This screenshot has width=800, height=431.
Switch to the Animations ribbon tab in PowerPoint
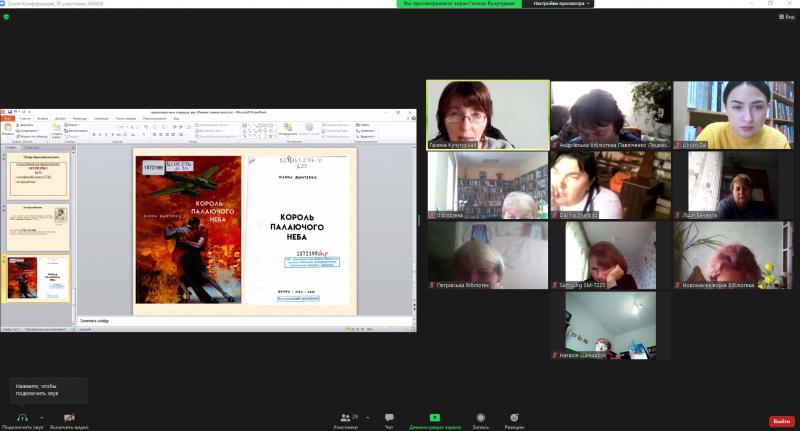coord(101,118)
